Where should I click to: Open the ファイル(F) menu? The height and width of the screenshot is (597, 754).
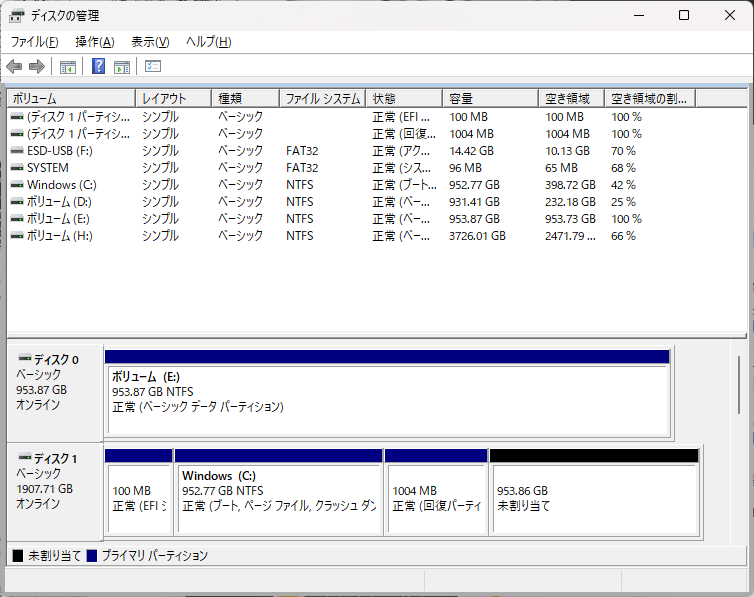point(34,42)
